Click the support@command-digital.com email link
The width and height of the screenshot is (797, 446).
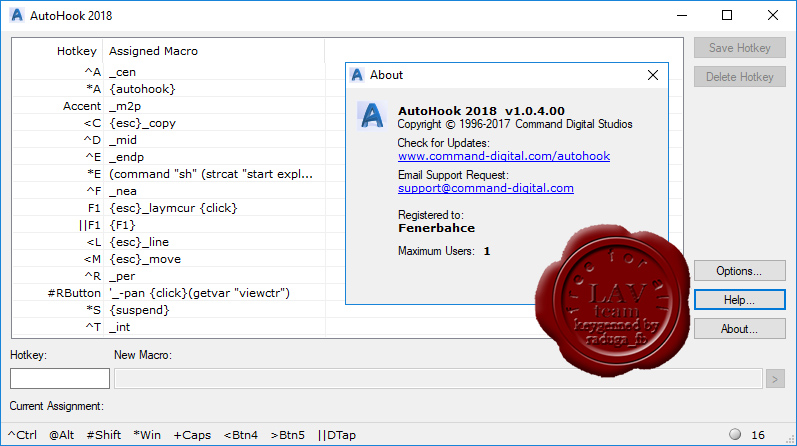tap(485, 188)
